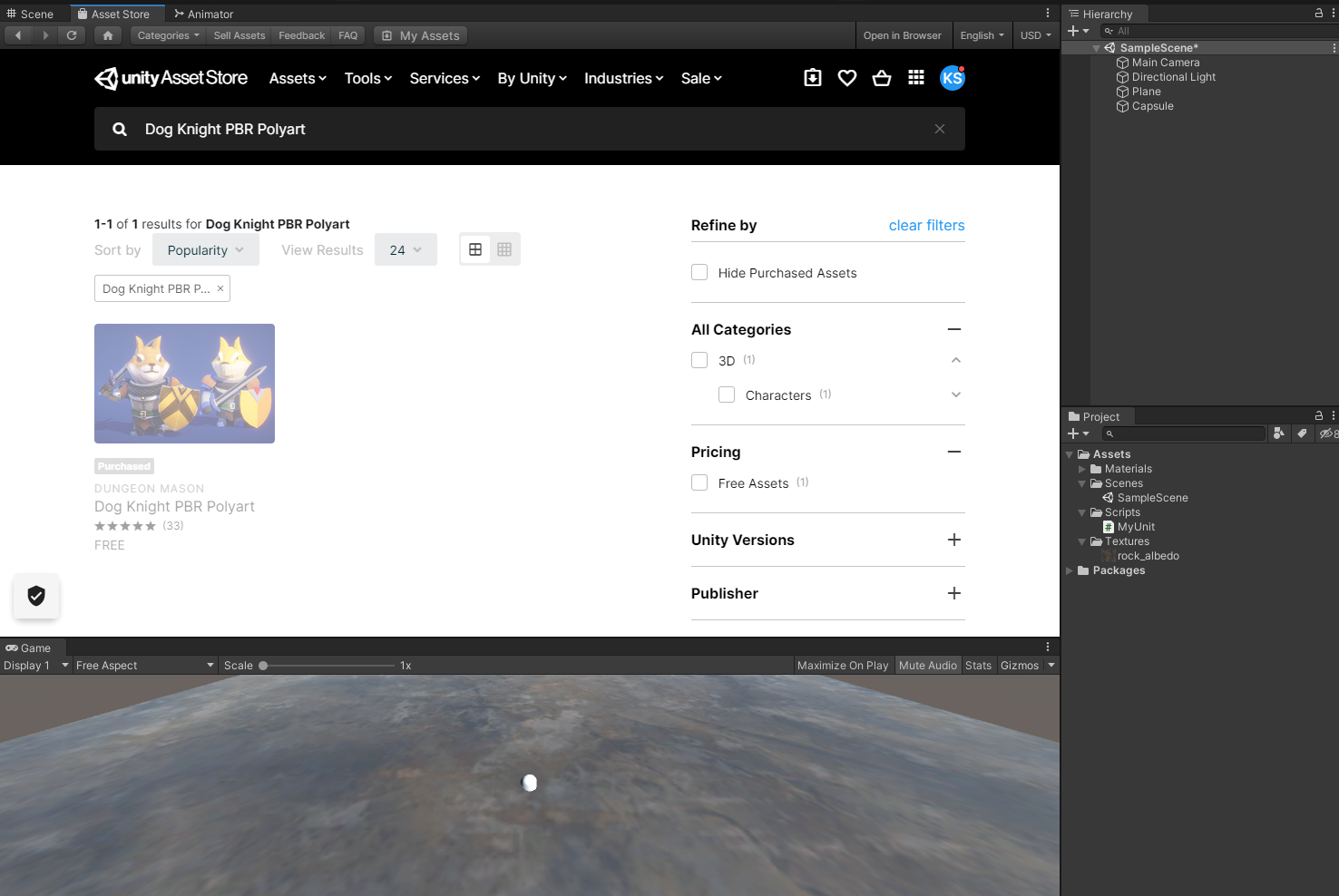Switch to the Animator tab
The image size is (1339, 896).
(x=204, y=14)
